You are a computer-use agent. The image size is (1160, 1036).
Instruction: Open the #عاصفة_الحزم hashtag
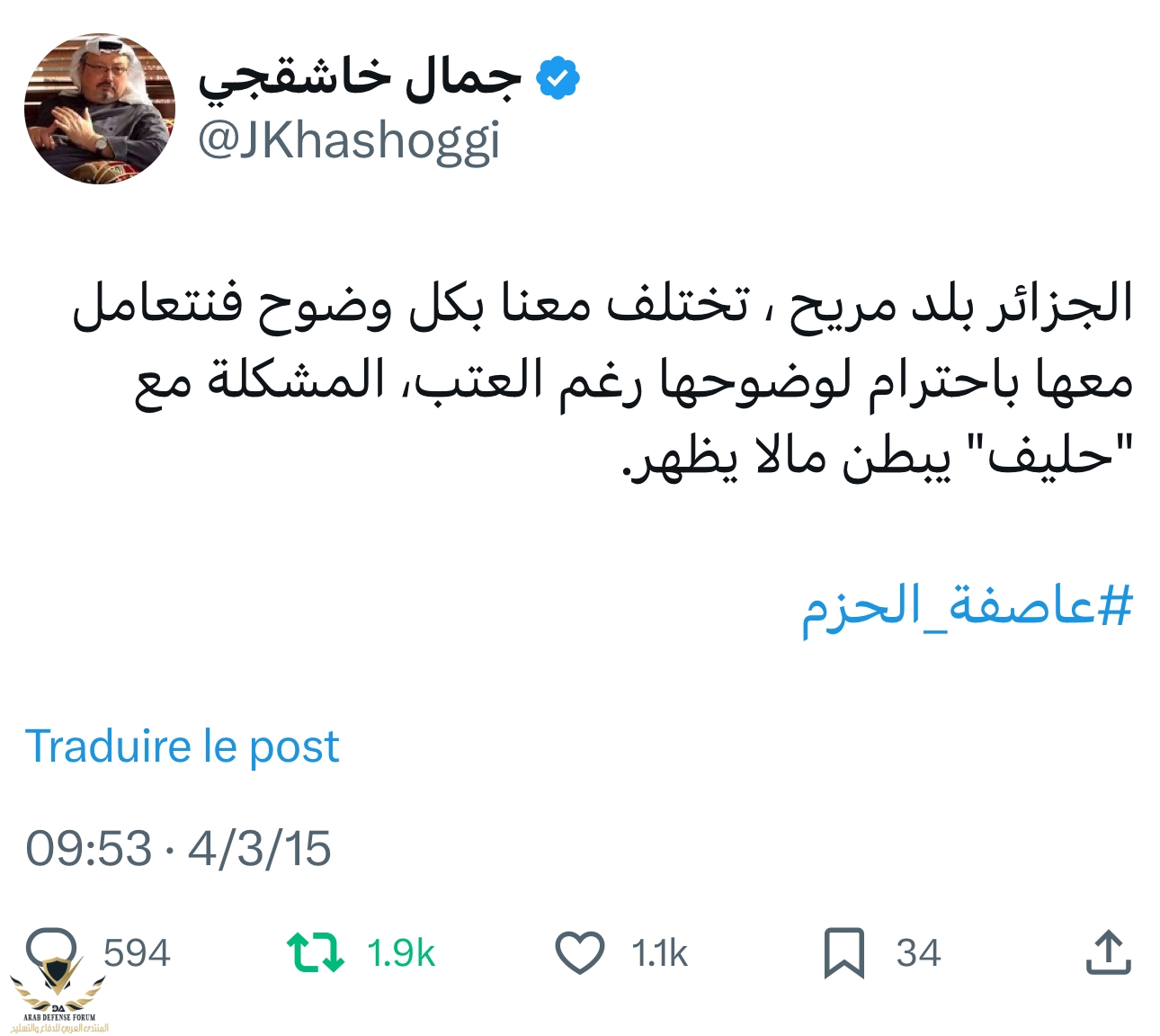pyautogui.click(x=967, y=606)
